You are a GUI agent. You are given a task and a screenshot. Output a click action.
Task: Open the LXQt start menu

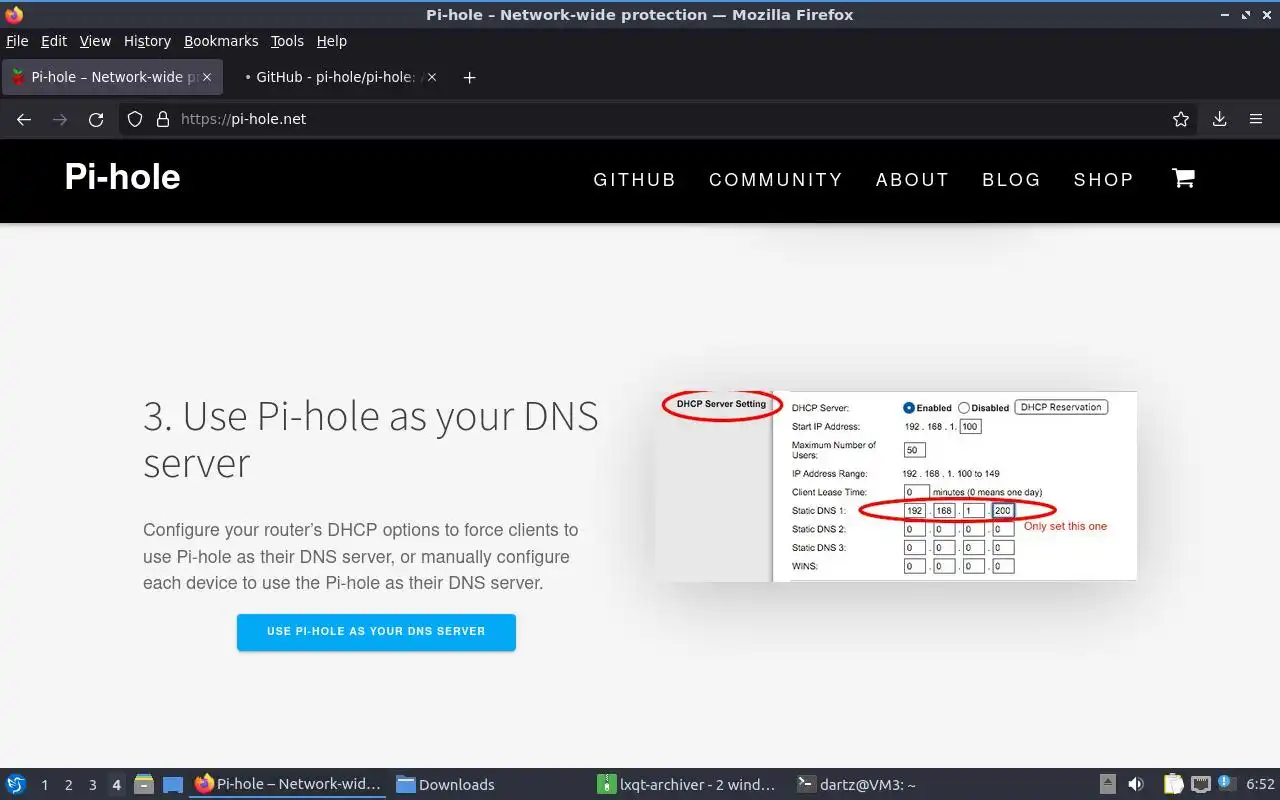tap(16, 784)
